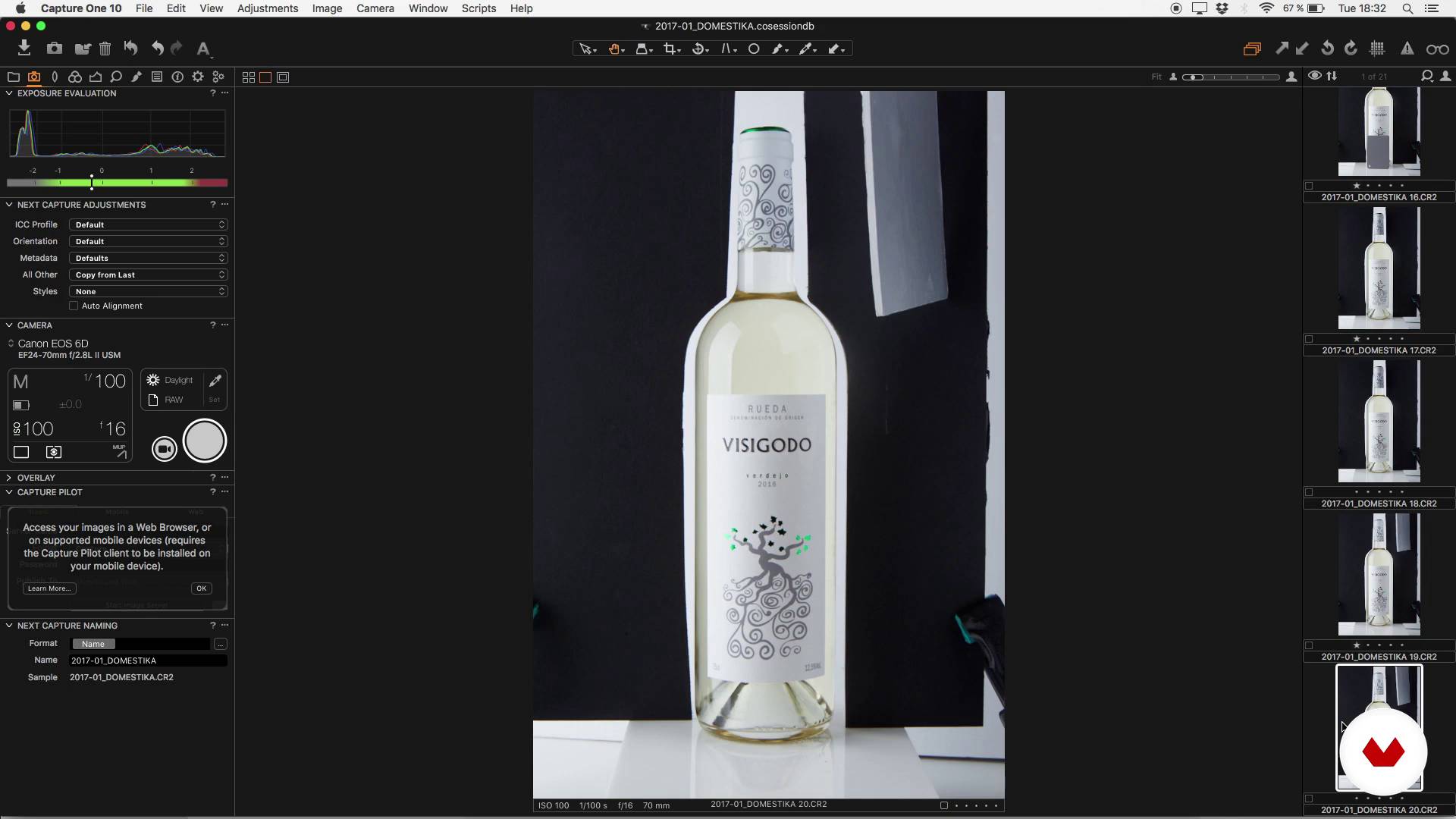The width and height of the screenshot is (1456, 819).
Task: Select the white balance eyedropper picker
Action: 808,49
